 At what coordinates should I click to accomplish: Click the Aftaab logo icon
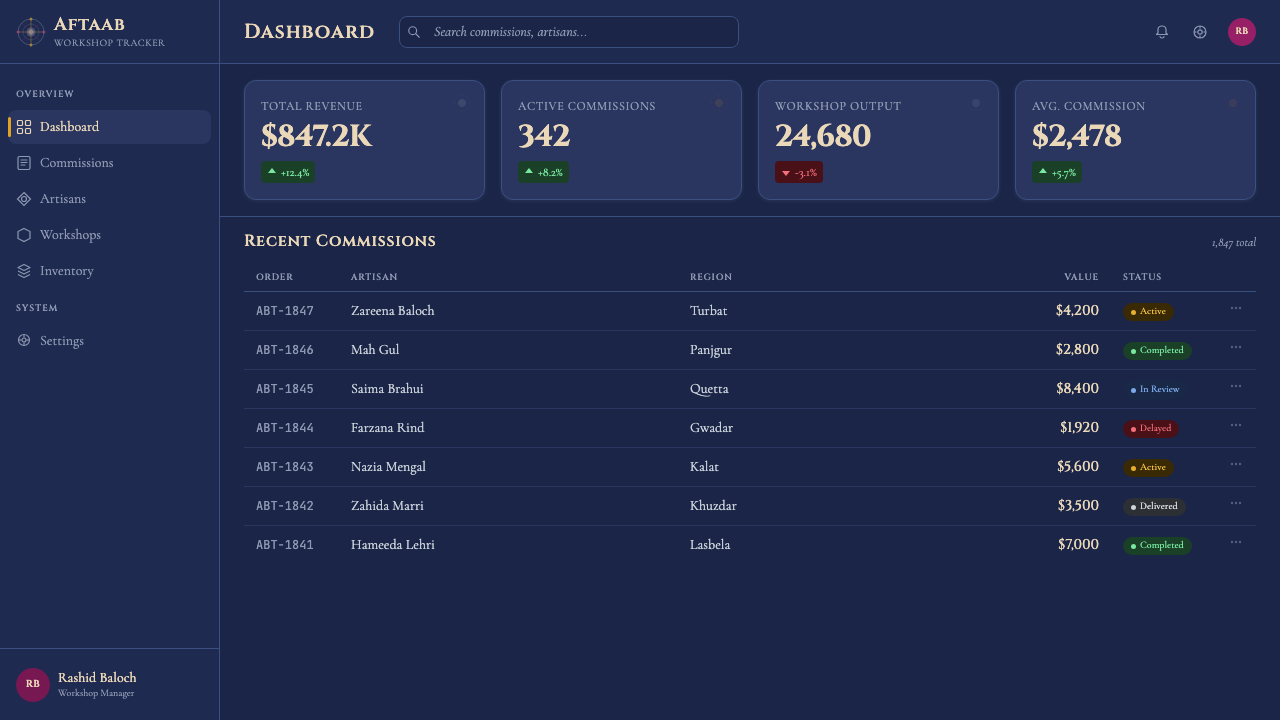tap(31, 32)
